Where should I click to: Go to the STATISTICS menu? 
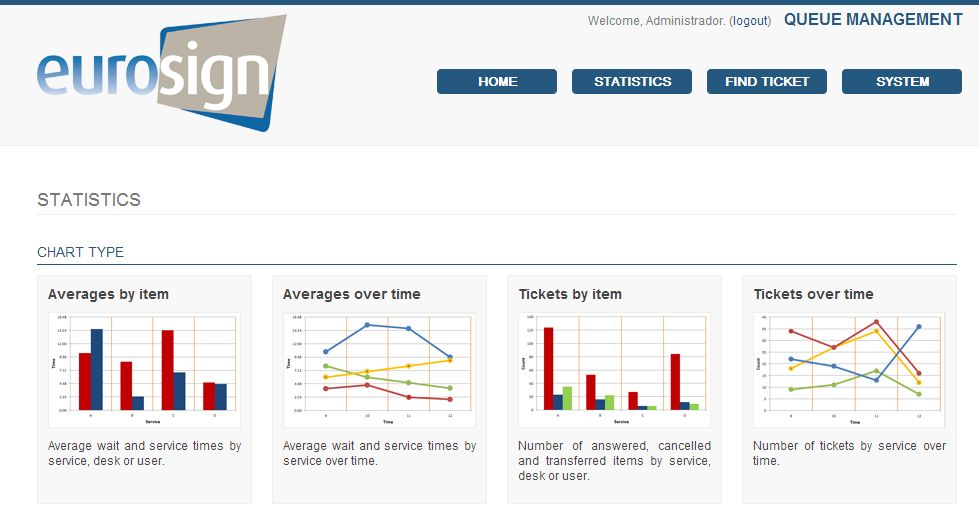[632, 82]
